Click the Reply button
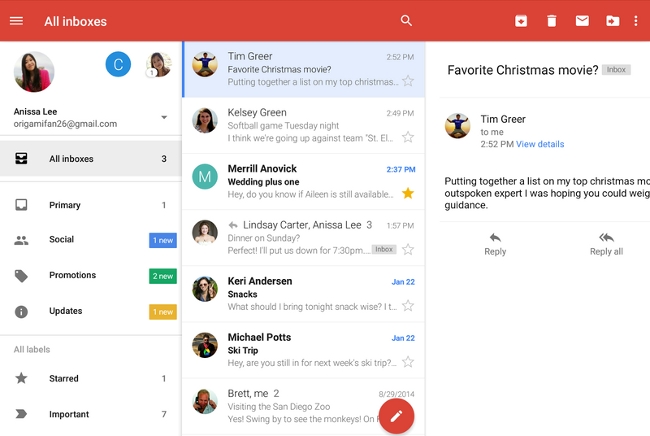 tap(495, 243)
